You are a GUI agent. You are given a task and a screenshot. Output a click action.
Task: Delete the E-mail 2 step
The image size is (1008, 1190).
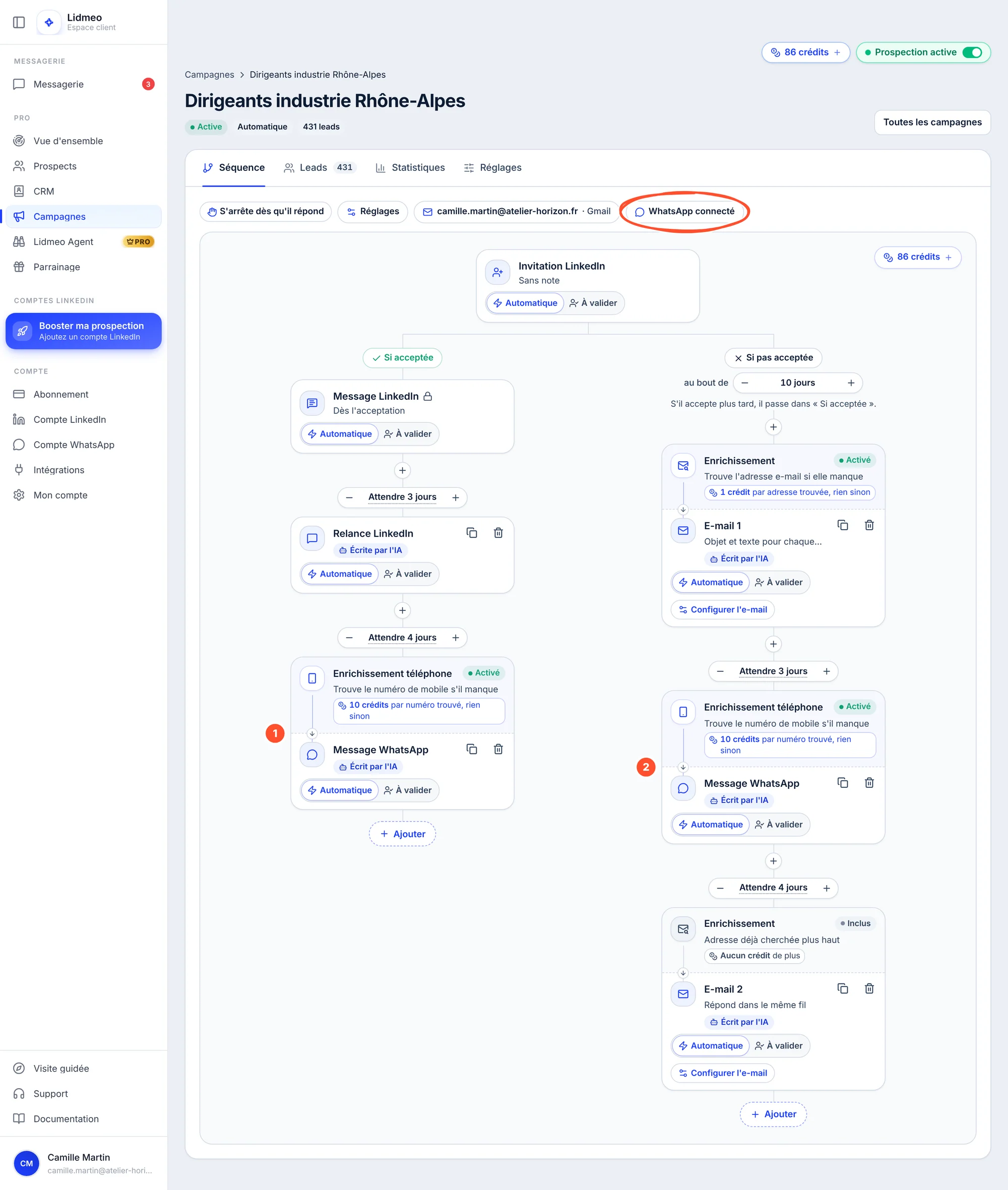click(x=868, y=988)
